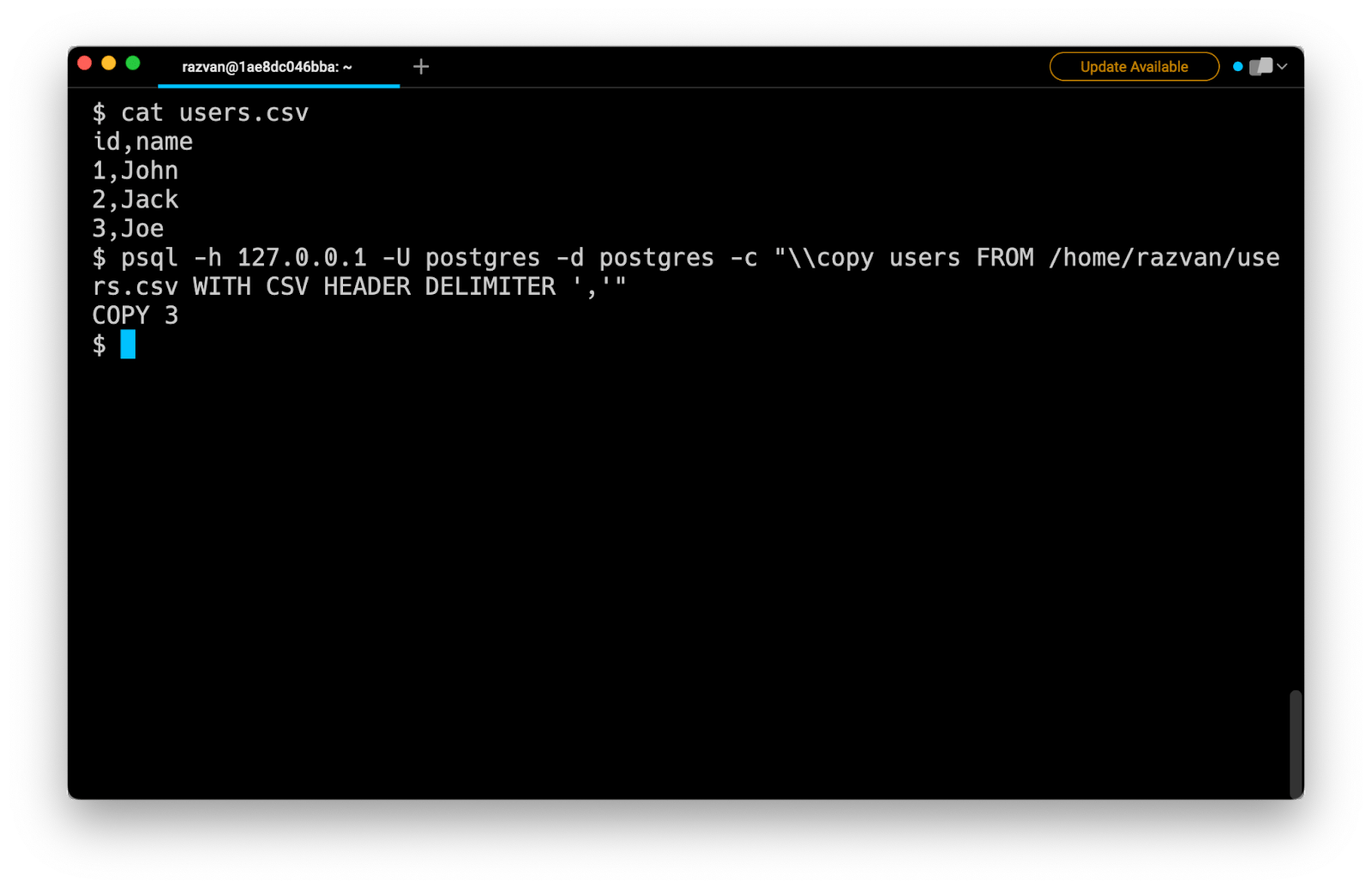Select the razvan@1ae8dc046bba tab
Image resolution: width=1372 pixels, height=889 pixels.
pos(267,67)
